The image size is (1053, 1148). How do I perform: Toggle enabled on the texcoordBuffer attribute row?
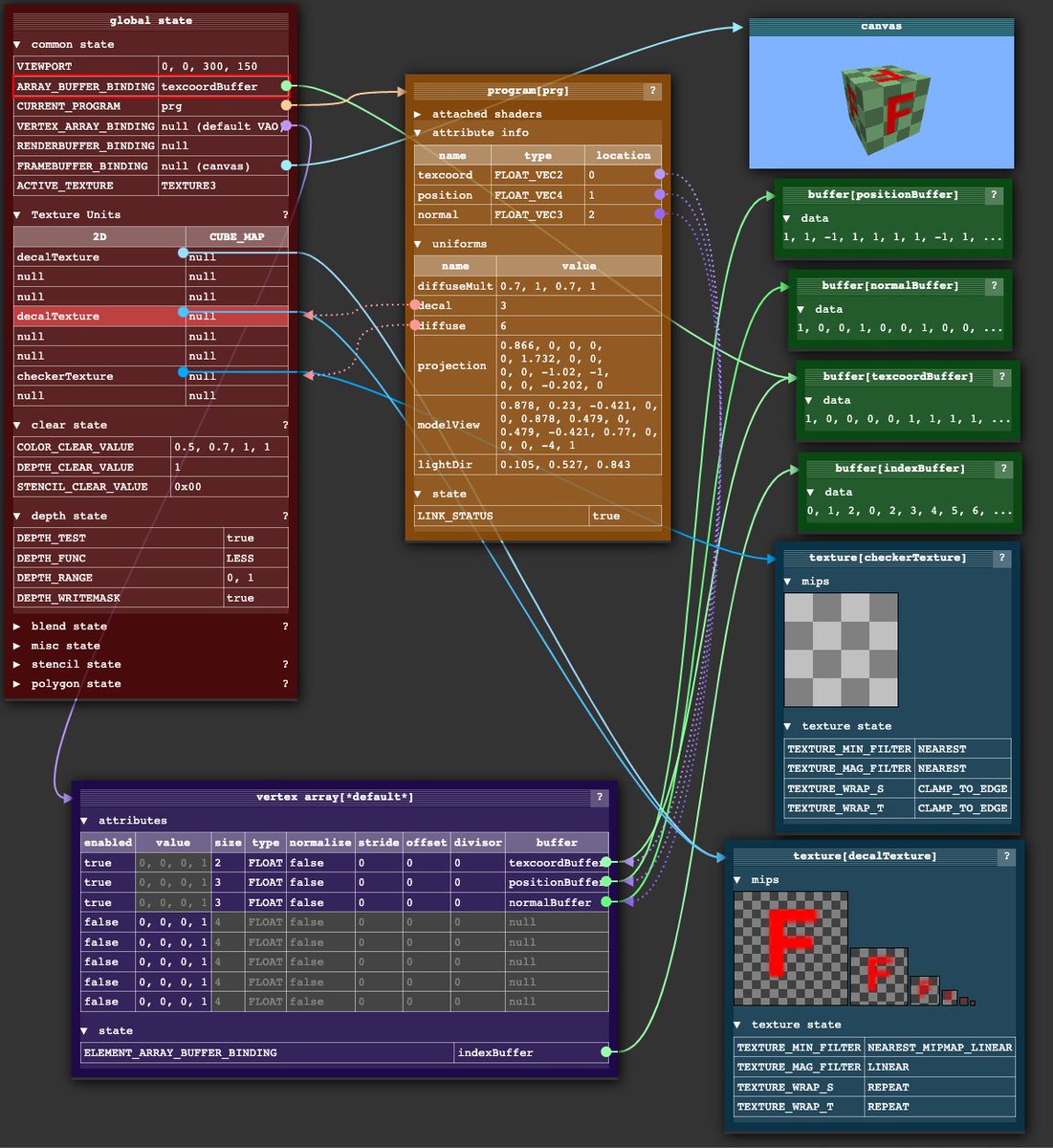click(x=98, y=862)
